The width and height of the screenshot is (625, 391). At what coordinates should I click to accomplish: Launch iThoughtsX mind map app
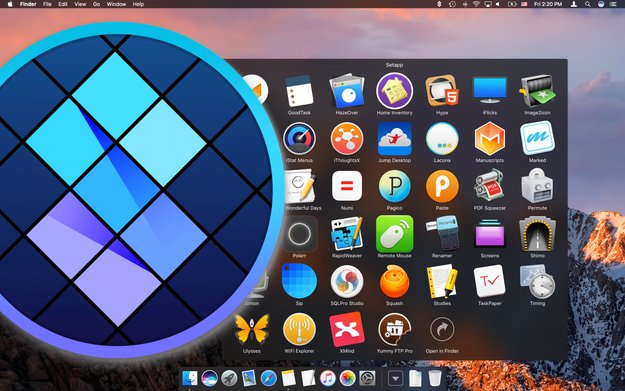(347, 139)
